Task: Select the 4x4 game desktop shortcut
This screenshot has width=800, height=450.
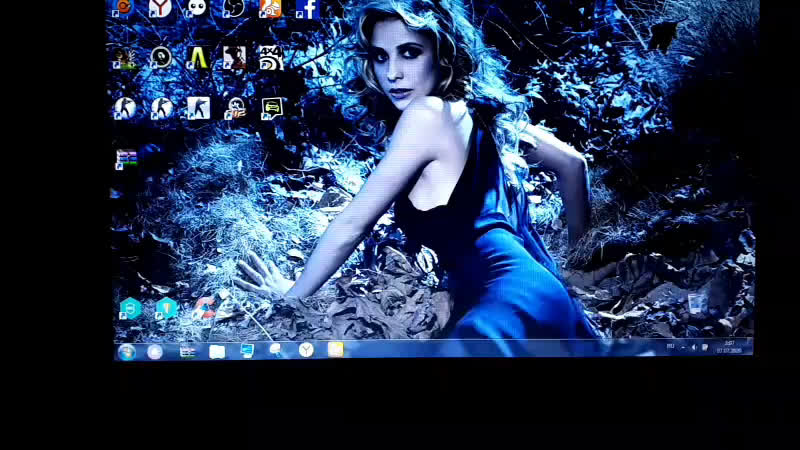Action: click(270, 58)
